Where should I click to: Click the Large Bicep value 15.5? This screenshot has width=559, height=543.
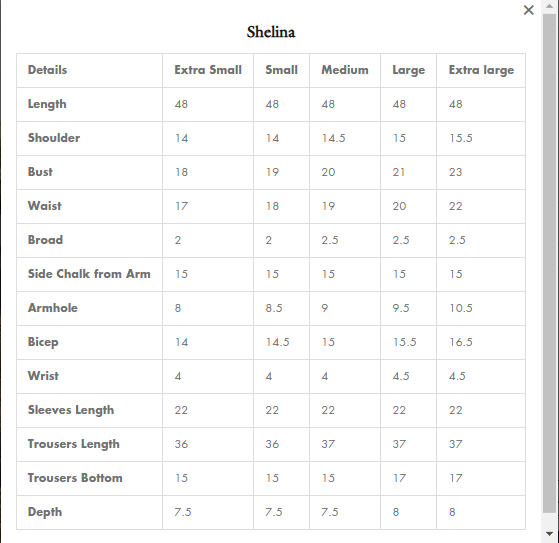pyautogui.click(x=404, y=342)
